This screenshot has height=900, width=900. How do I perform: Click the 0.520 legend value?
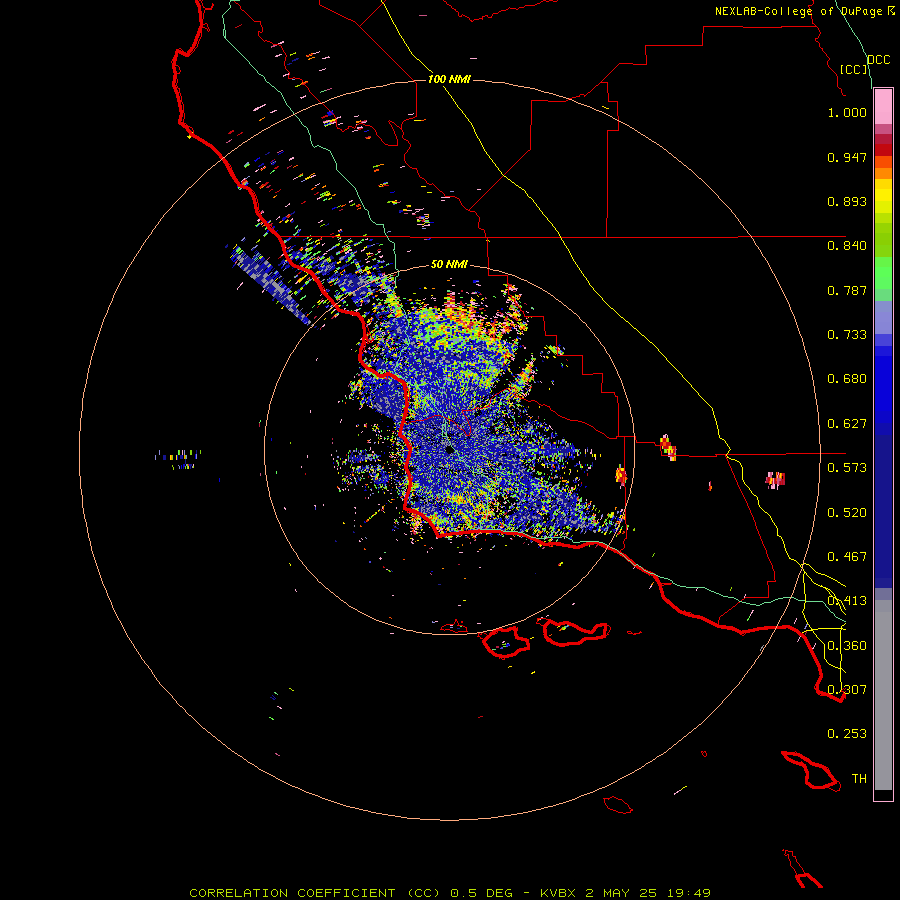coord(847,513)
